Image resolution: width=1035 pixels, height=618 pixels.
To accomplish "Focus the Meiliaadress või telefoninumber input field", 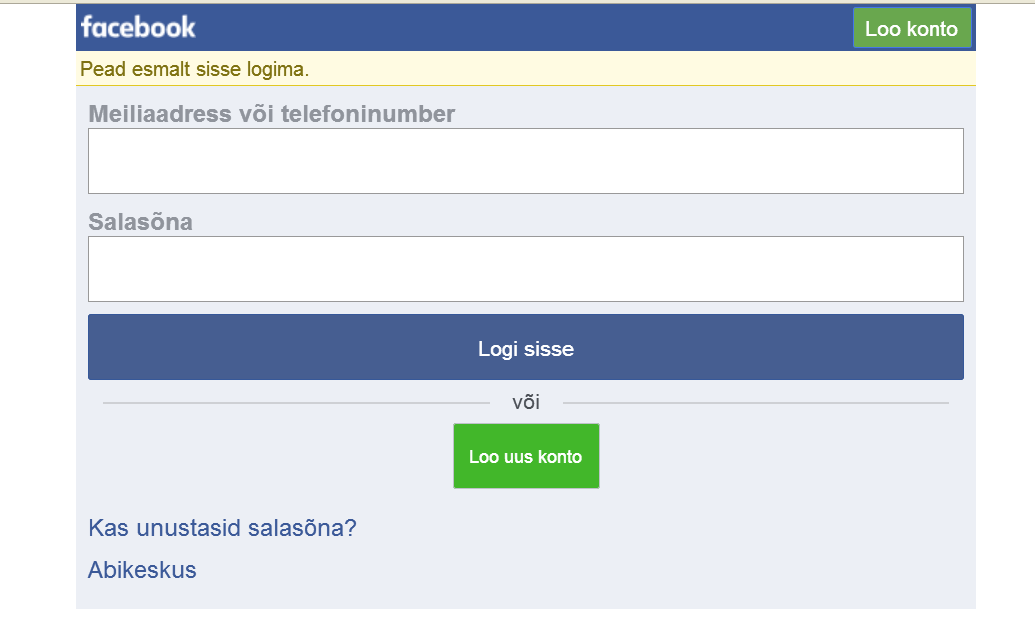I will [x=525, y=160].
